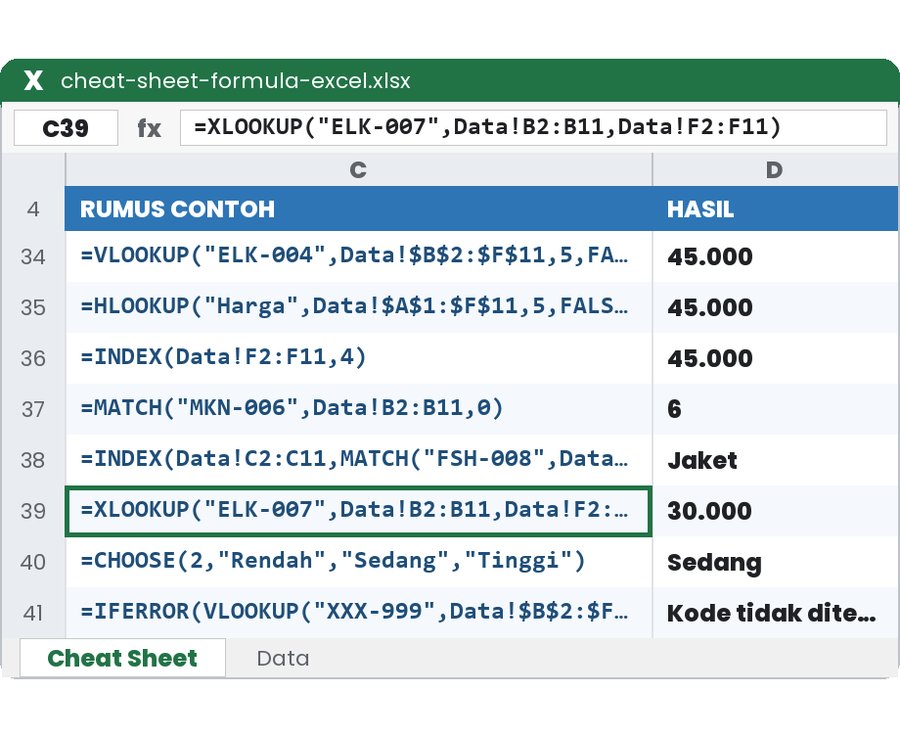900x738 pixels.
Task: Select the HLOOKUP Harga formula cell
Action: pyautogui.click(x=359, y=308)
